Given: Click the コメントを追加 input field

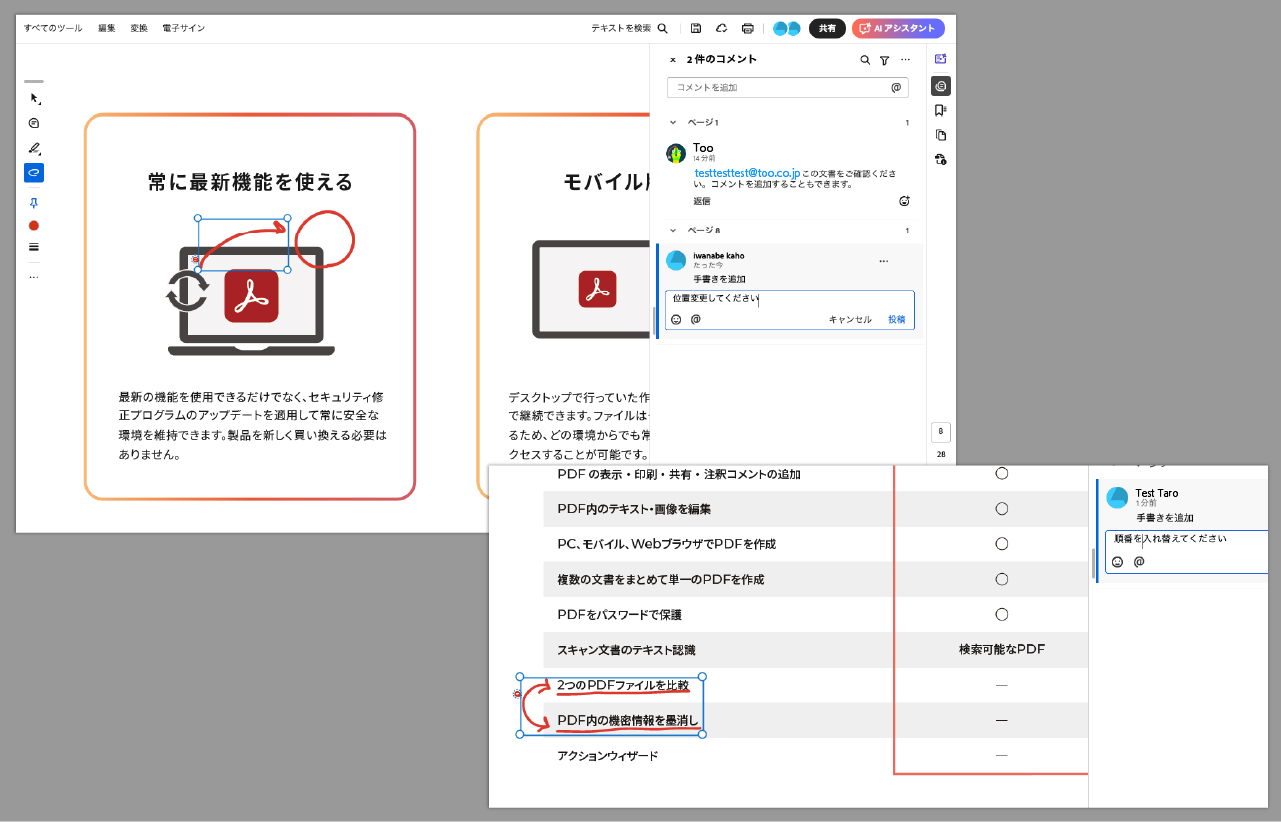Looking at the screenshot, I should click(x=780, y=88).
